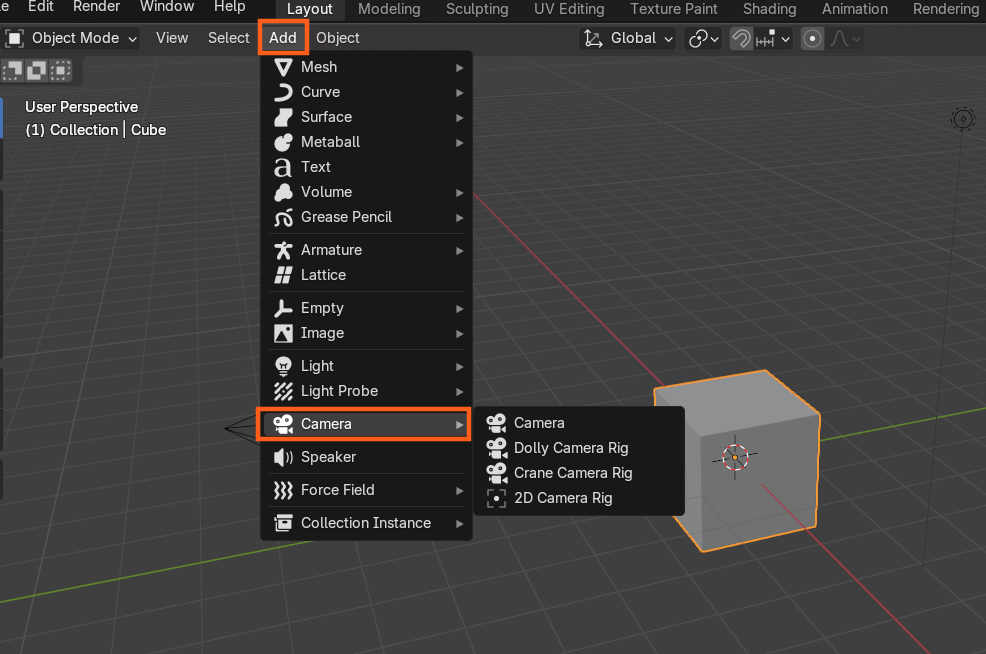Switch to the Modeling workspace tab
Screen dimensions: 986x654
tap(389, 9)
